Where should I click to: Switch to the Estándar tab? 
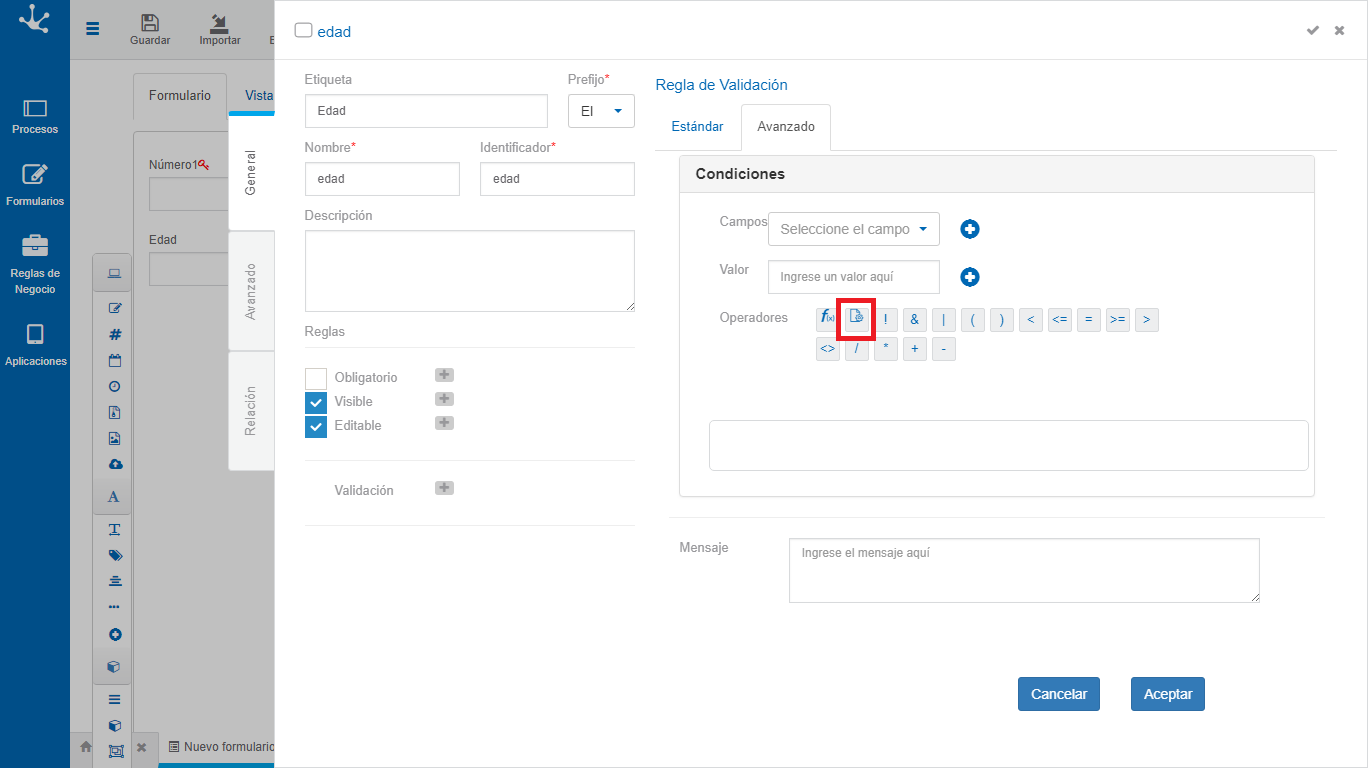(x=697, y=127)
